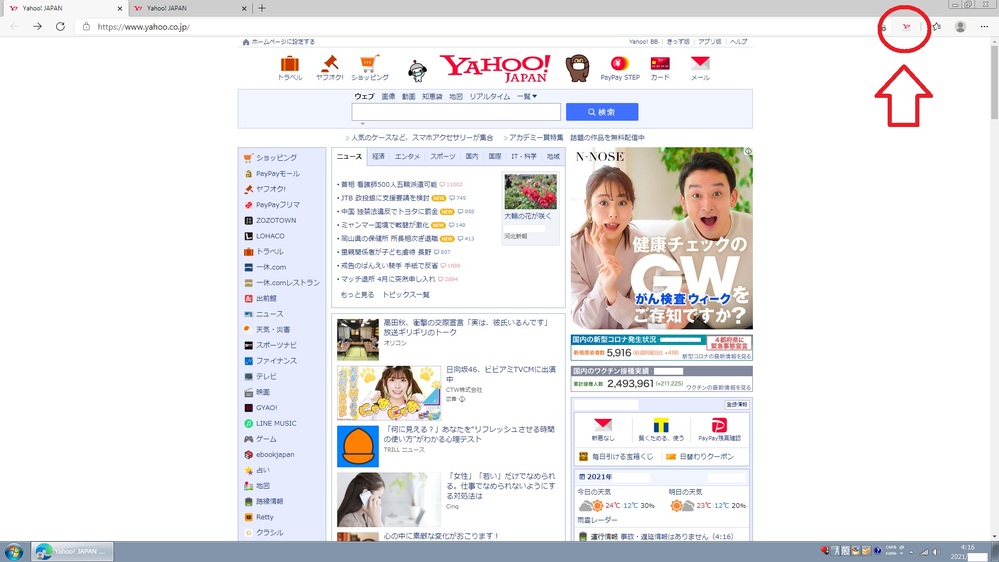Image resolution: width=999 pixels, height=562 pixels.
Task: Open the browser profile avatar icon
Action: [x=960, y=27]
